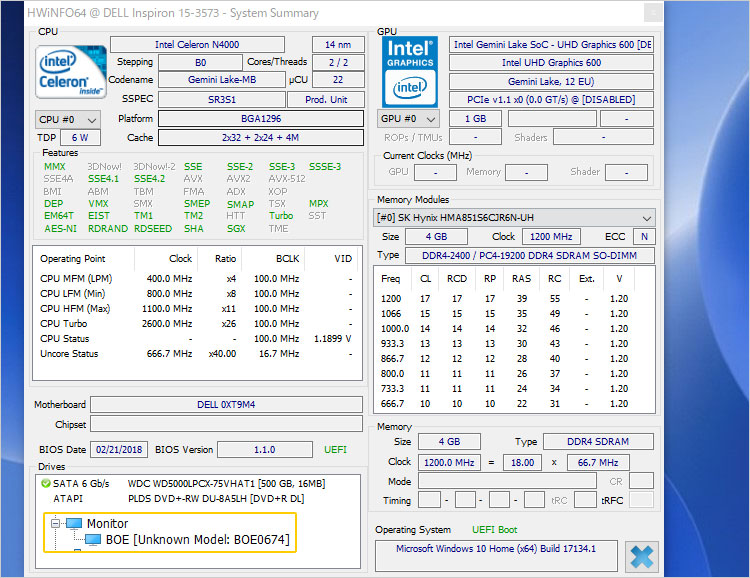Screen dimensions: 750x578
Task: Click the PCIe v1.1 x0 DISABLED field
Action: [x=551, y=100]
